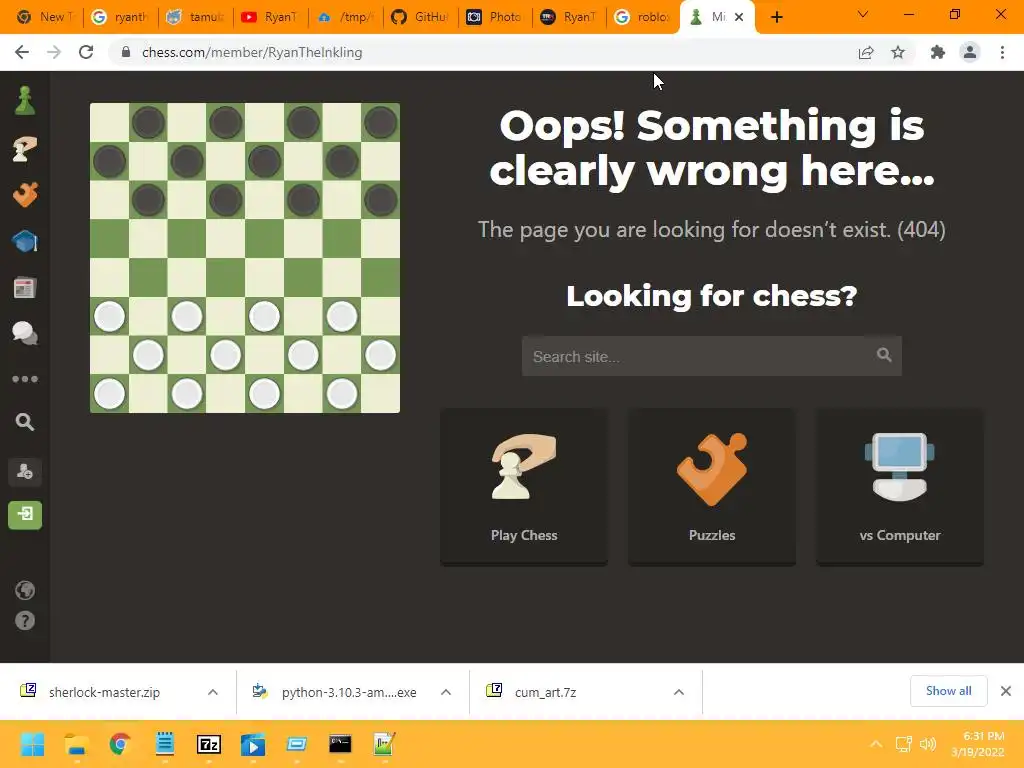Reload the page with refresh icon
The height and width of the screenshot is (768, 1024).
click(x=86, y=52)
